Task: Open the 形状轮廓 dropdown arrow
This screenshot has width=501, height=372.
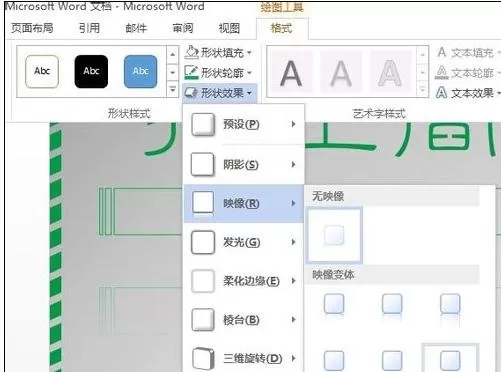Action: point(249,73)
